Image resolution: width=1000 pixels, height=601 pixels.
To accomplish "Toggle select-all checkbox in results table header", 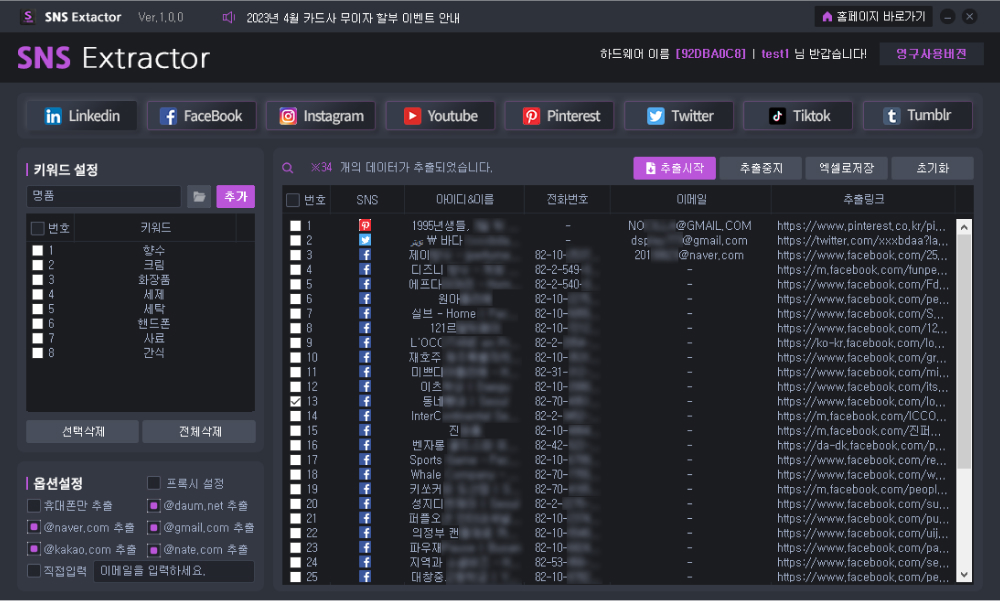I will pos(293,200).
